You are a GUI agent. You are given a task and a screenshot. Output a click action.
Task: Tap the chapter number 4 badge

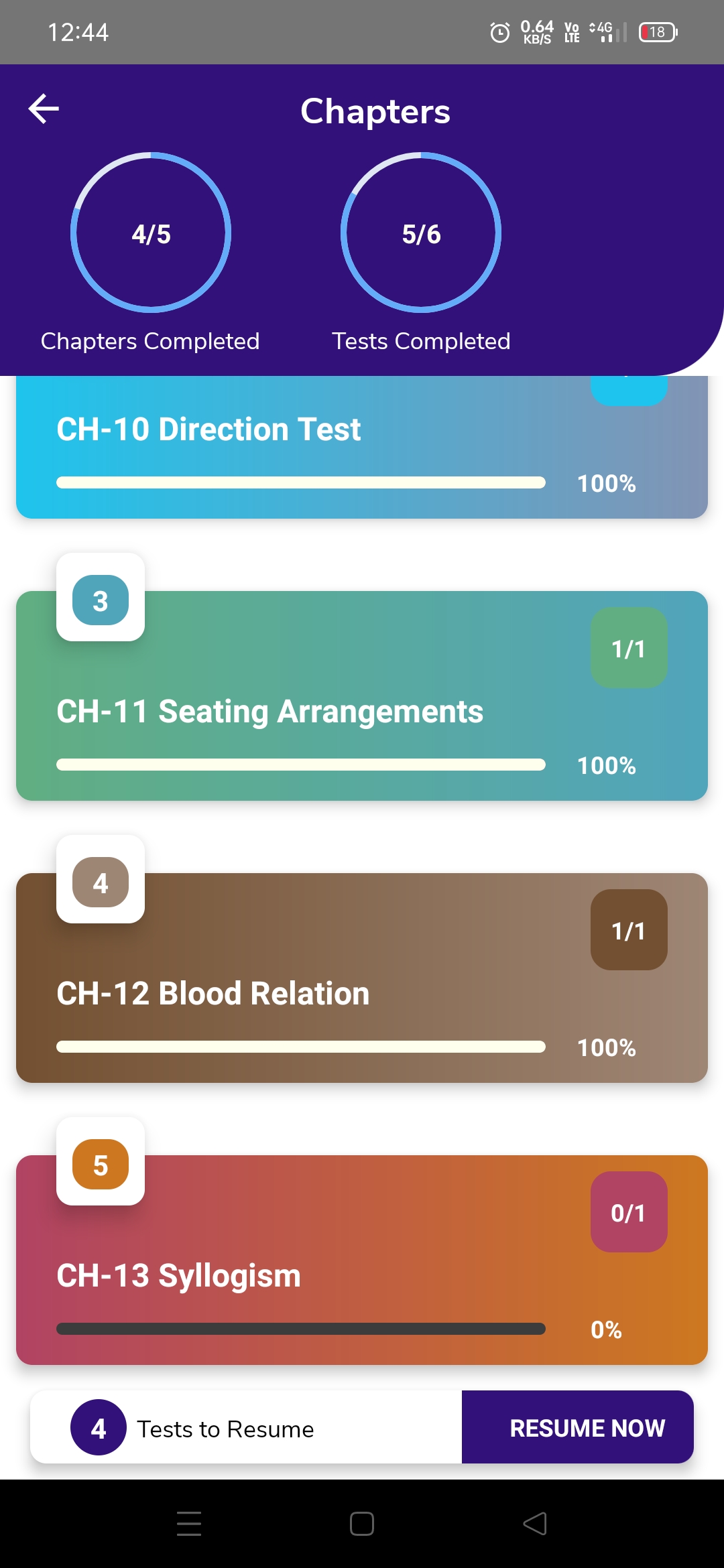point(101,882)
